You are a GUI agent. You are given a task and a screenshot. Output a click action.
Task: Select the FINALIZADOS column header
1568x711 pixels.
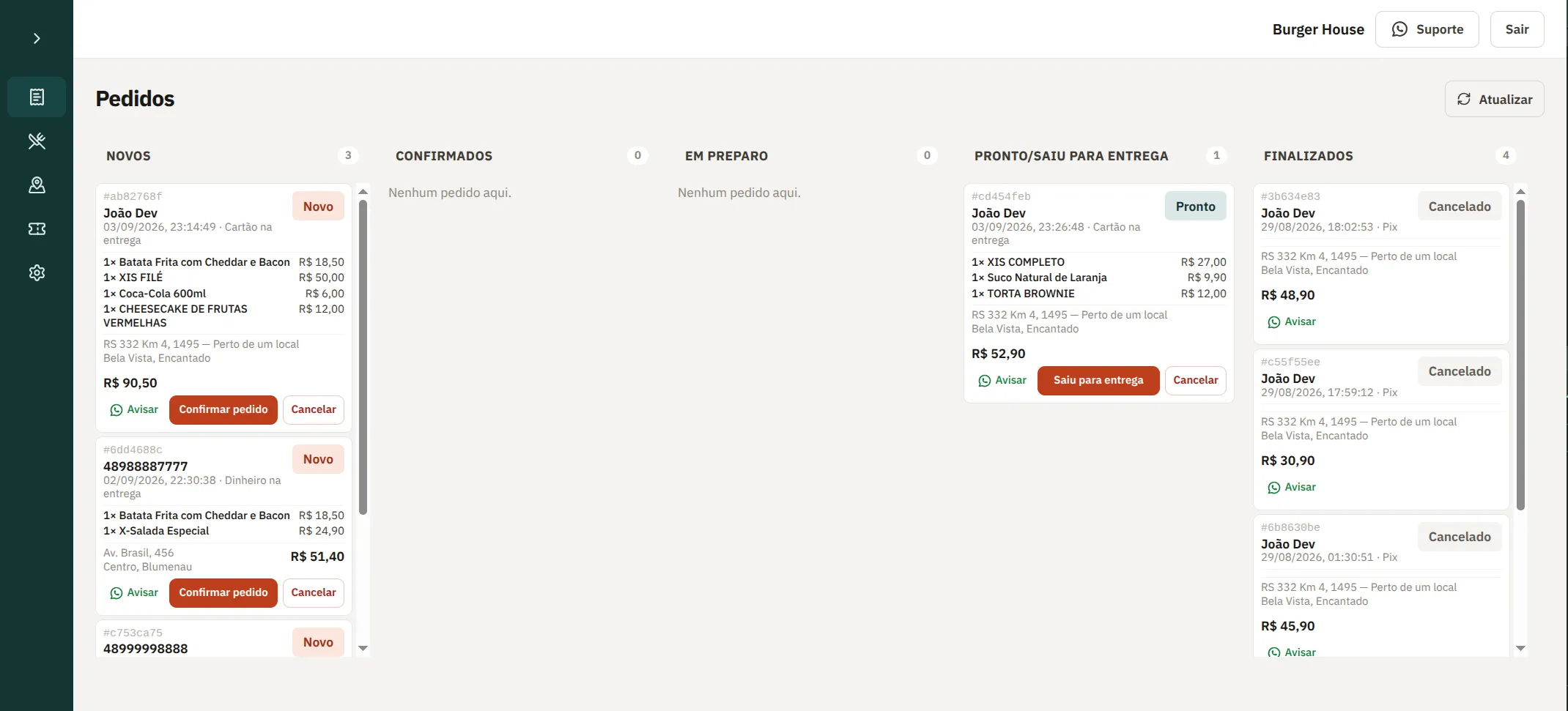coord(1309,156)
